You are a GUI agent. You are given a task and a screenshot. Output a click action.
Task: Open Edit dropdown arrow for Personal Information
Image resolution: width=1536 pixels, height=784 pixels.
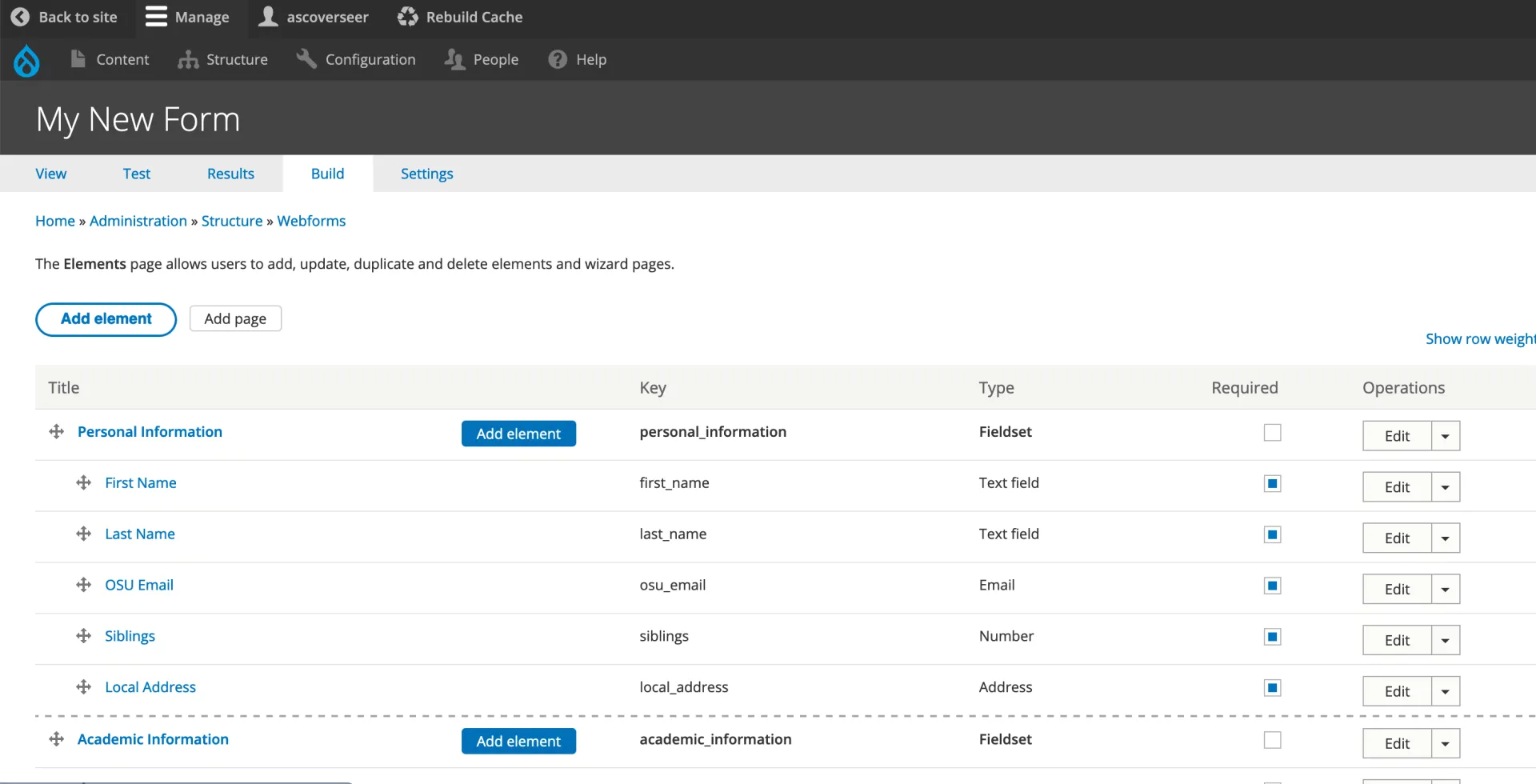pos(1446,436)
